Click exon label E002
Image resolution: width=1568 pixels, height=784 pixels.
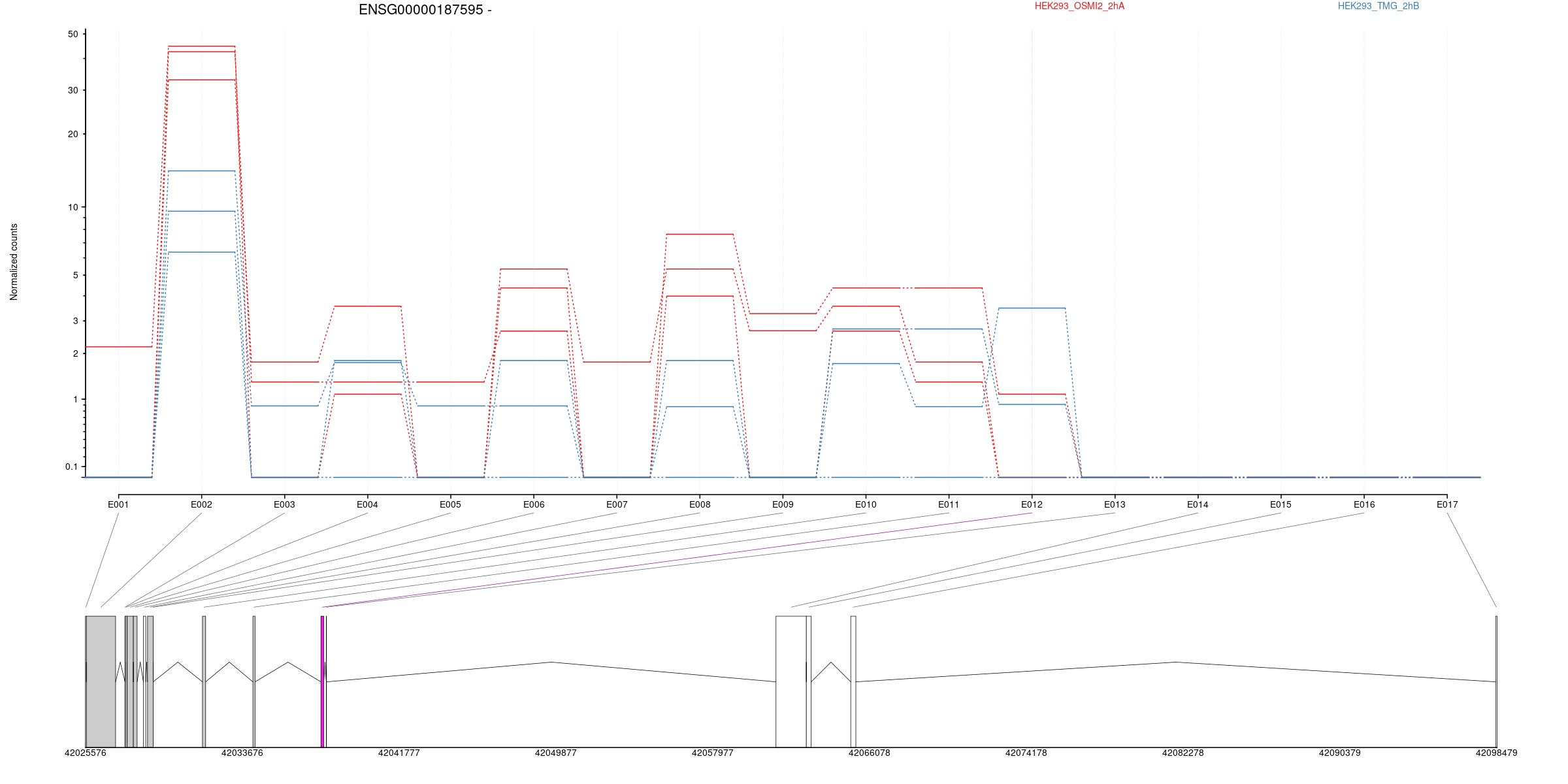coord(201,504)
